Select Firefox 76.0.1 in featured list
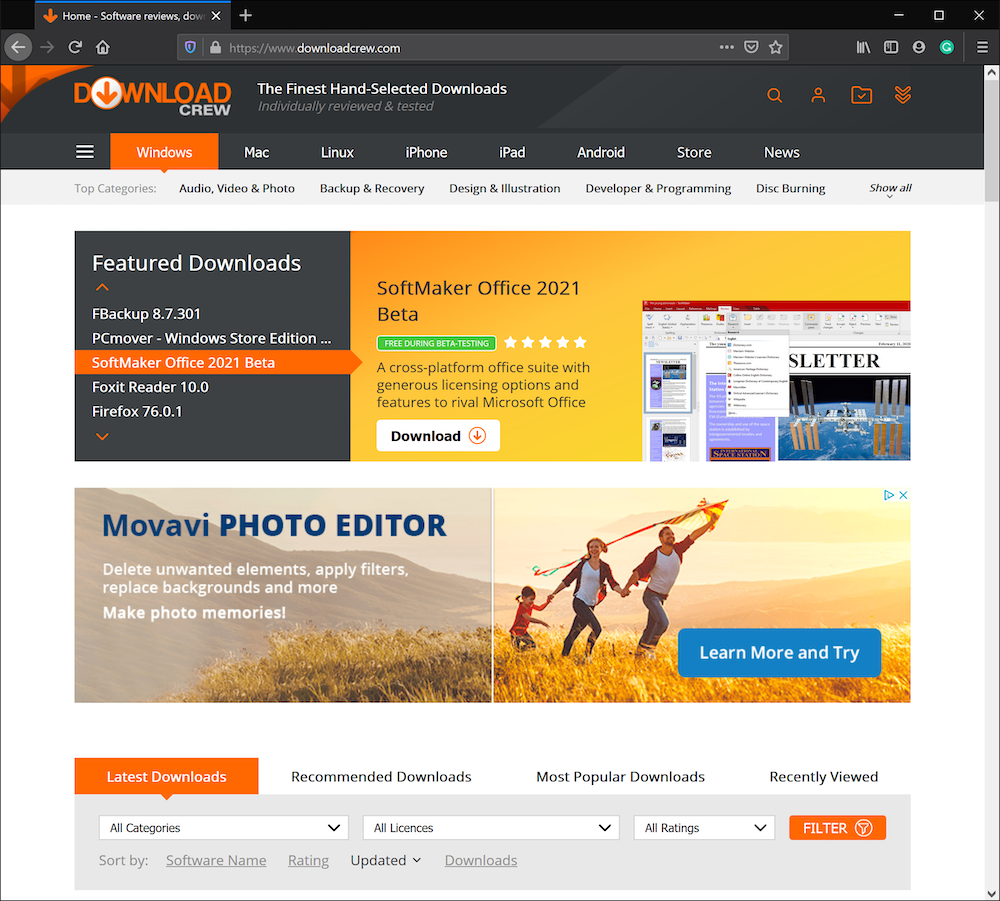 click(137, 411)
